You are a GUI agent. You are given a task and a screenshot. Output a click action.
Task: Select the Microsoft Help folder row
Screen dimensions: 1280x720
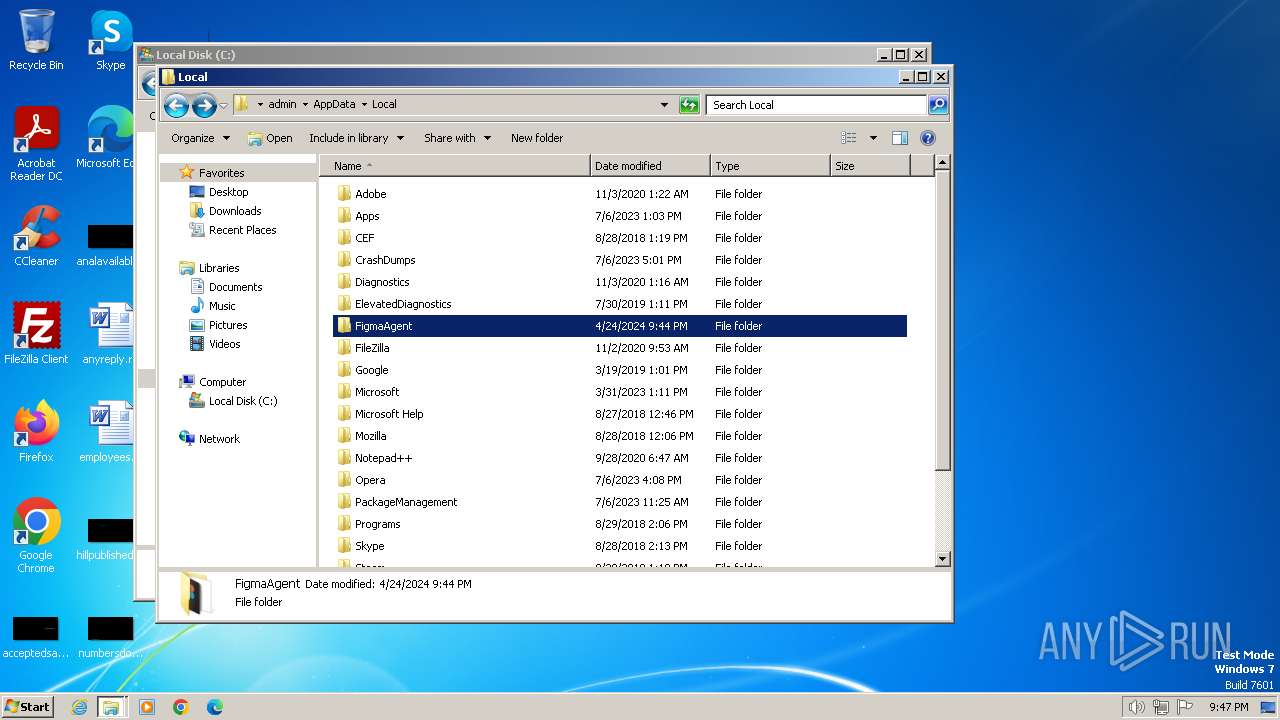click(x=620, y=414)
